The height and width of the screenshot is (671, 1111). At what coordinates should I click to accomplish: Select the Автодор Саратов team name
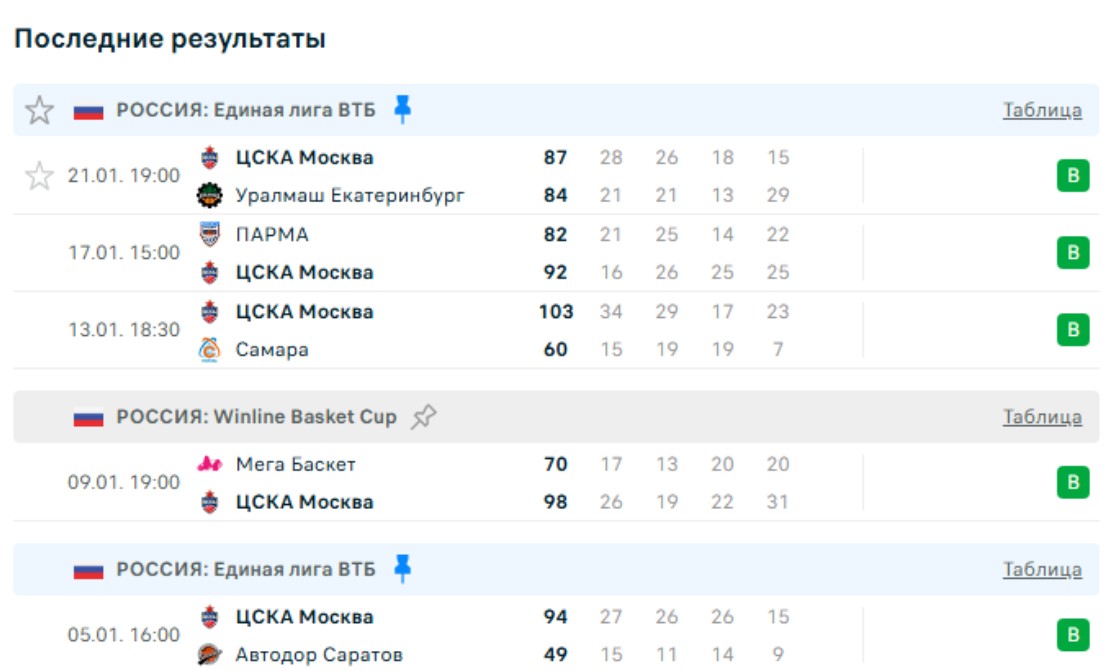(x=319, y=655)
